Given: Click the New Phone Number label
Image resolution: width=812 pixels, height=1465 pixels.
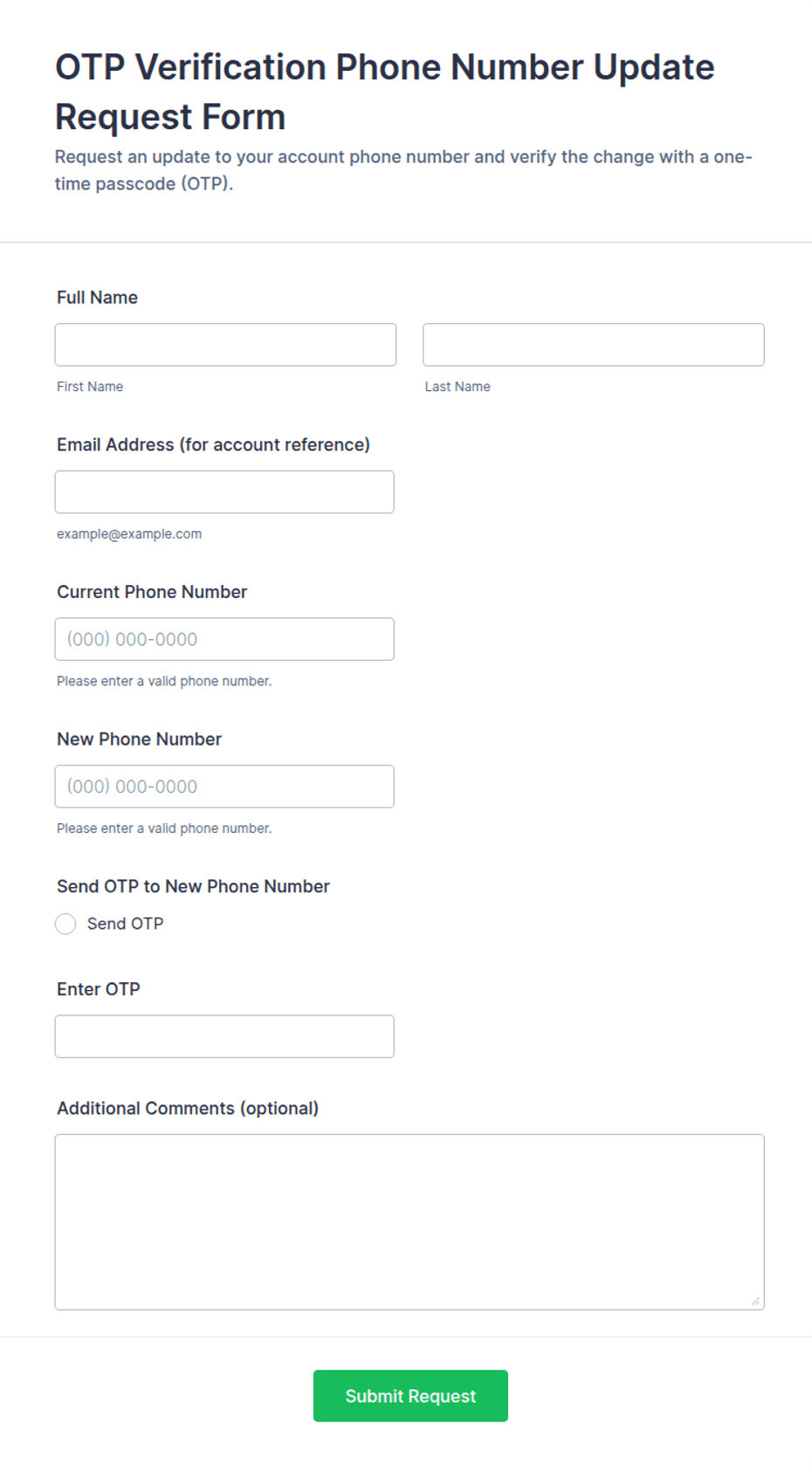Looking at the screenshot, I should (x=139, y=739).
